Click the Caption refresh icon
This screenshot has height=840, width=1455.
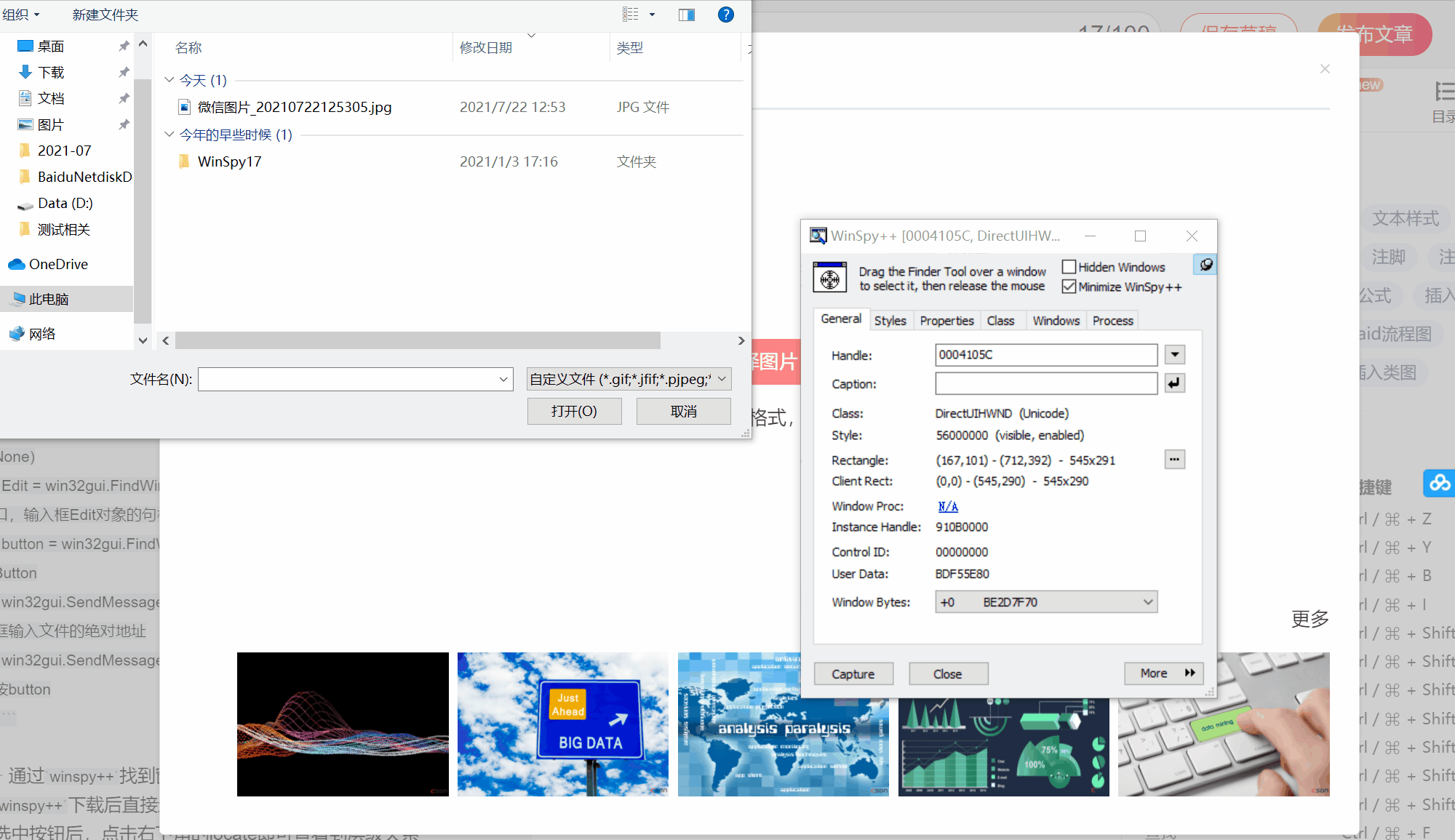(x=1175, y=383)
